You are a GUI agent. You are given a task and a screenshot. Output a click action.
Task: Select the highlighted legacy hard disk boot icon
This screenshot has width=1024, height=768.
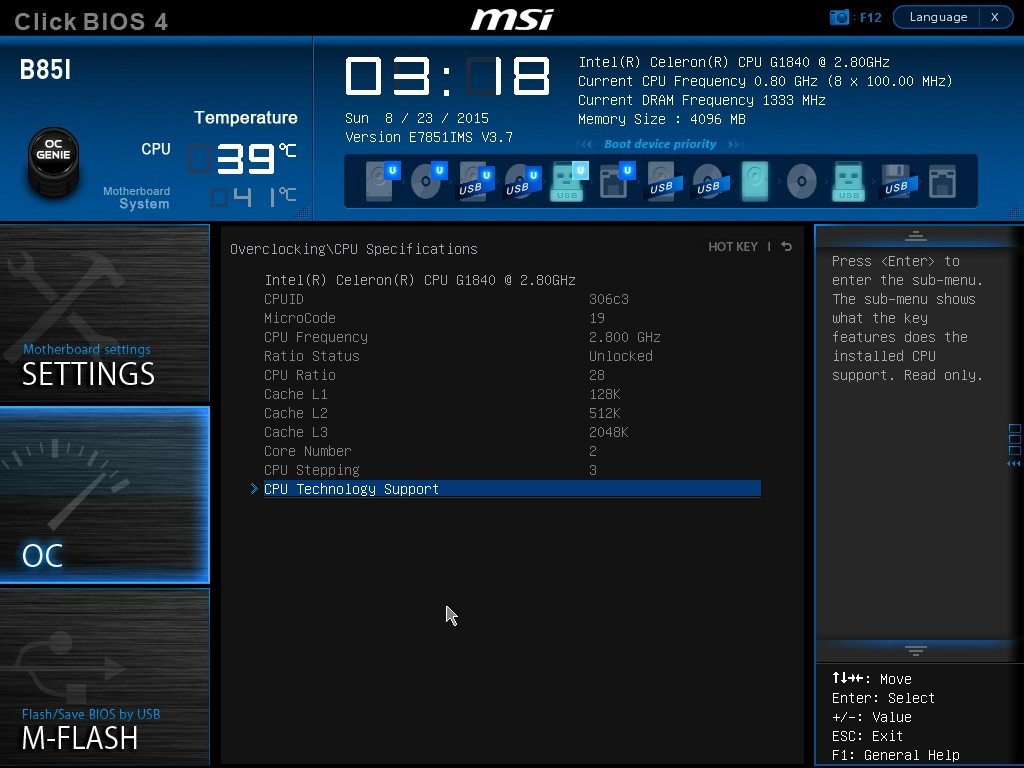pos(755,181)
